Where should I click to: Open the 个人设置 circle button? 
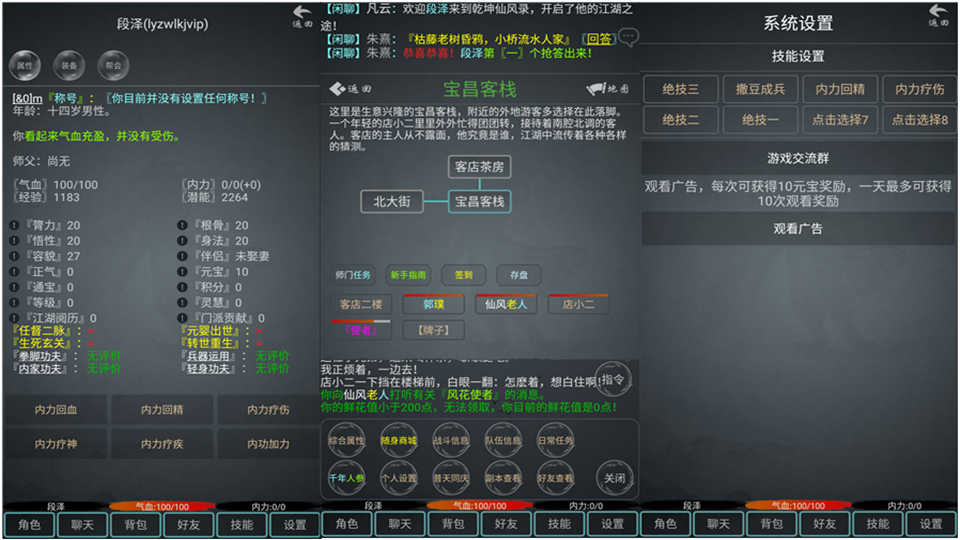coord(399,478)
